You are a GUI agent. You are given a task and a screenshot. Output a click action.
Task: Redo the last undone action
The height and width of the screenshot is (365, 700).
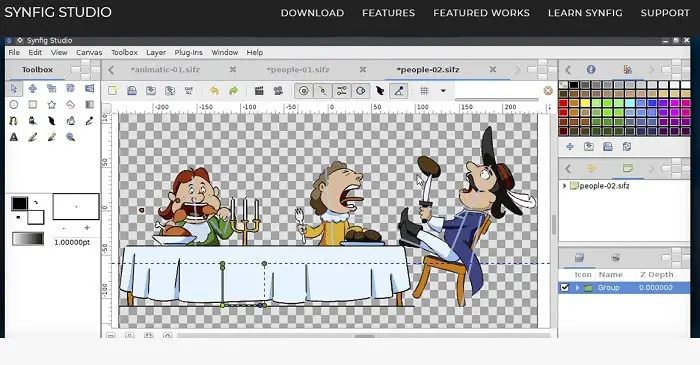pos(233,91)
